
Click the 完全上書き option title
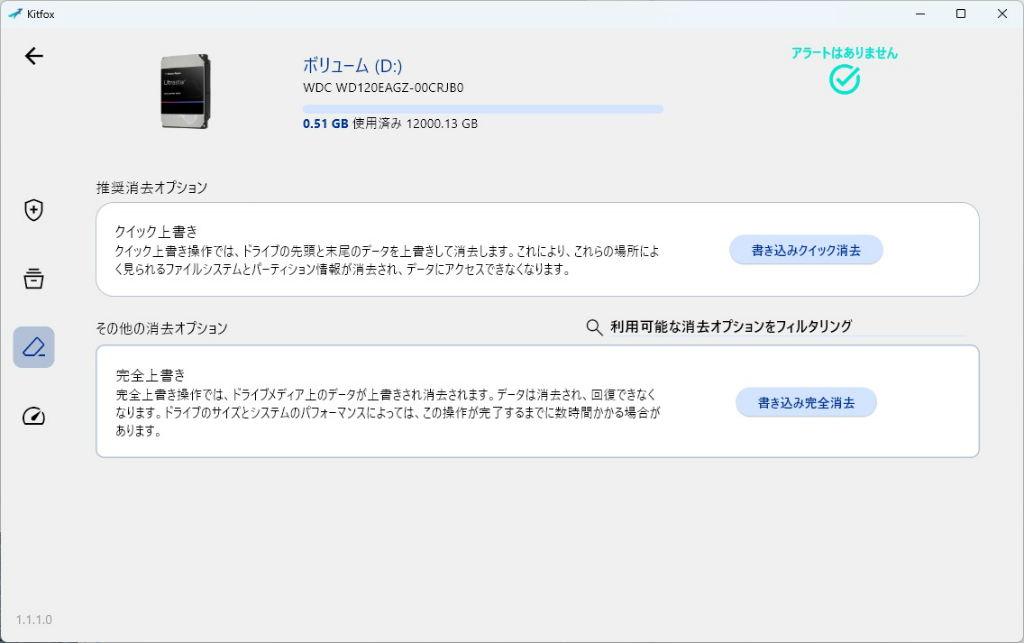coord(150,375)
